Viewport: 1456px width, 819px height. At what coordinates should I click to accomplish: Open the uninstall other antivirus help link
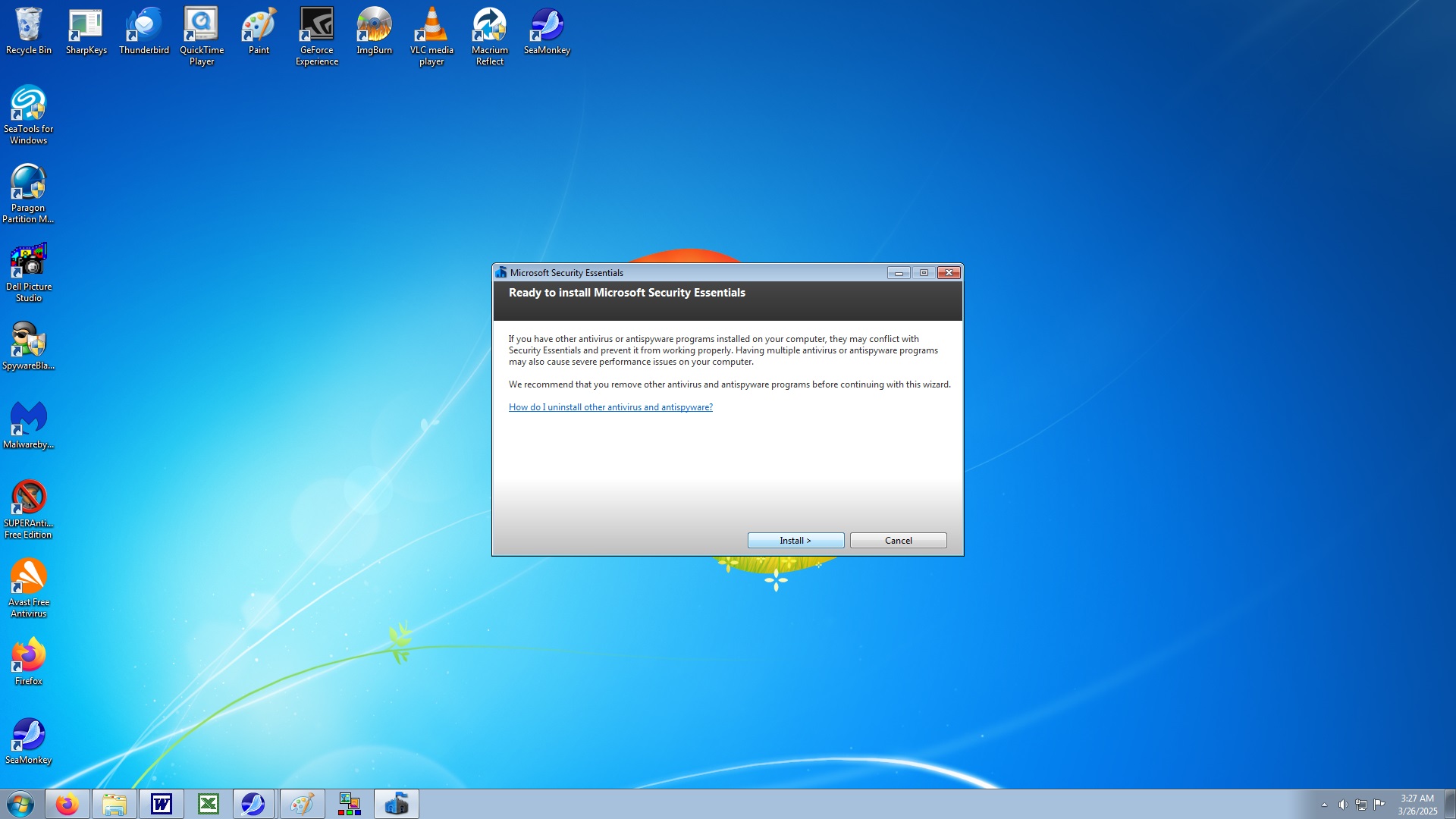[x=610, y=407]
